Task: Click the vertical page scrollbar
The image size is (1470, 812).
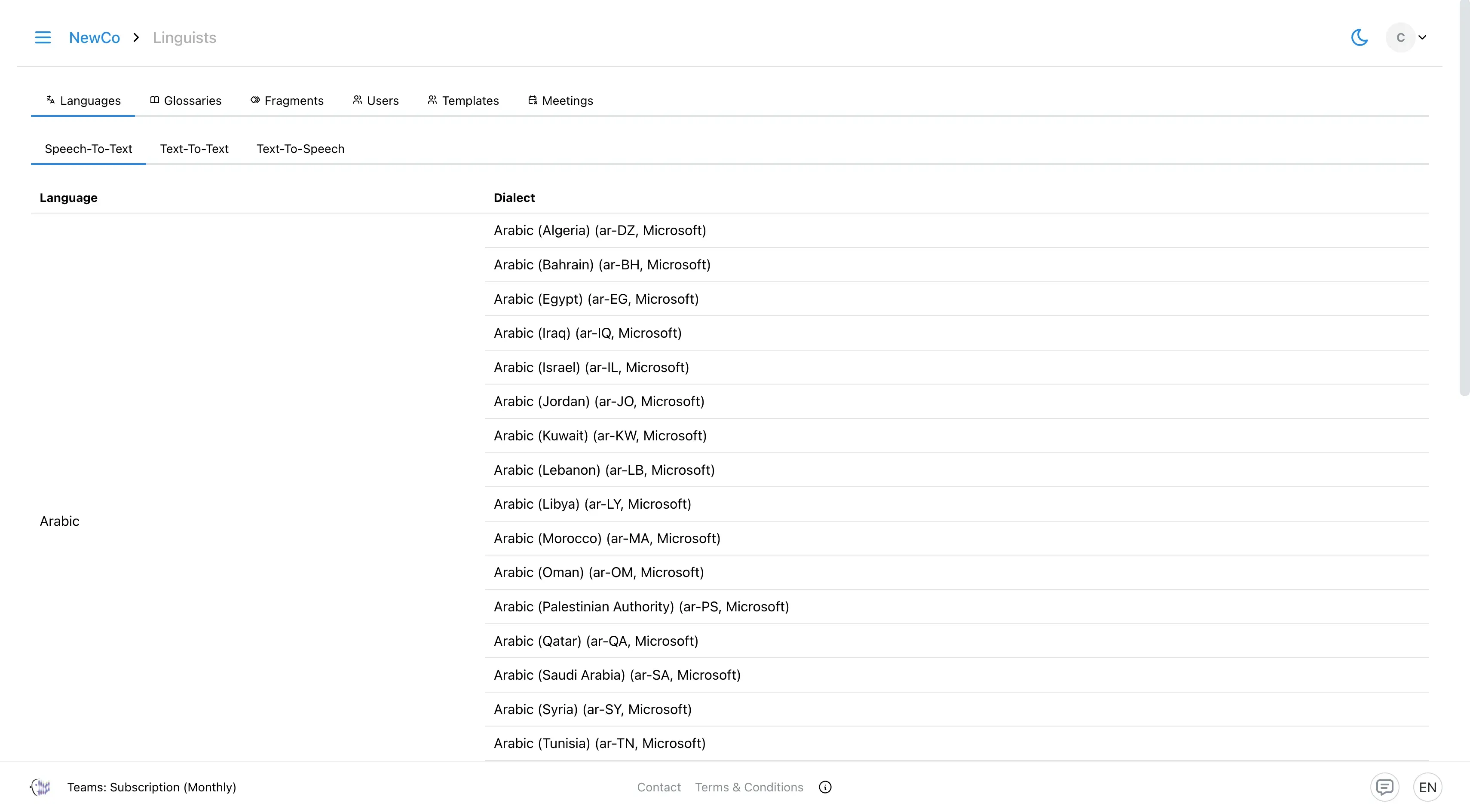Action: point(1464,198)
